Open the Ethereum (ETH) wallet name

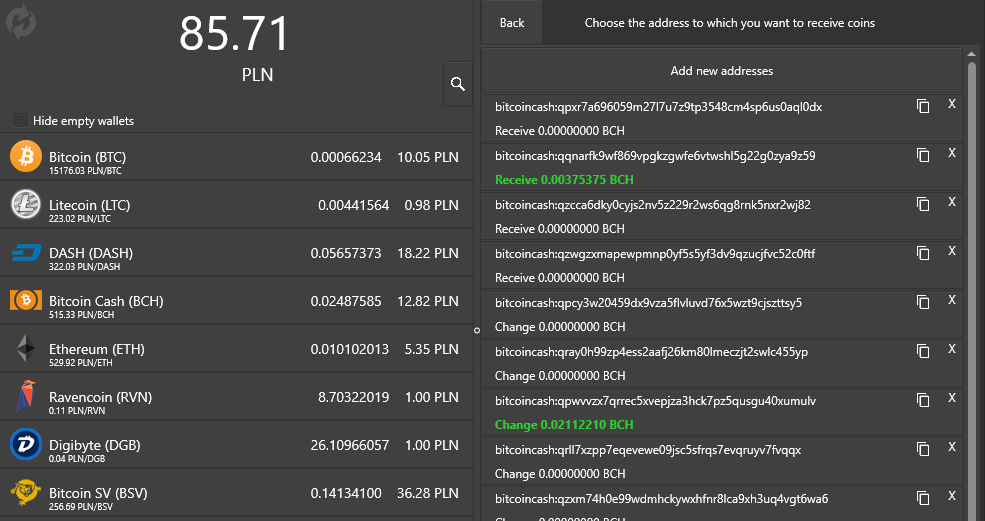coord(97,349)
